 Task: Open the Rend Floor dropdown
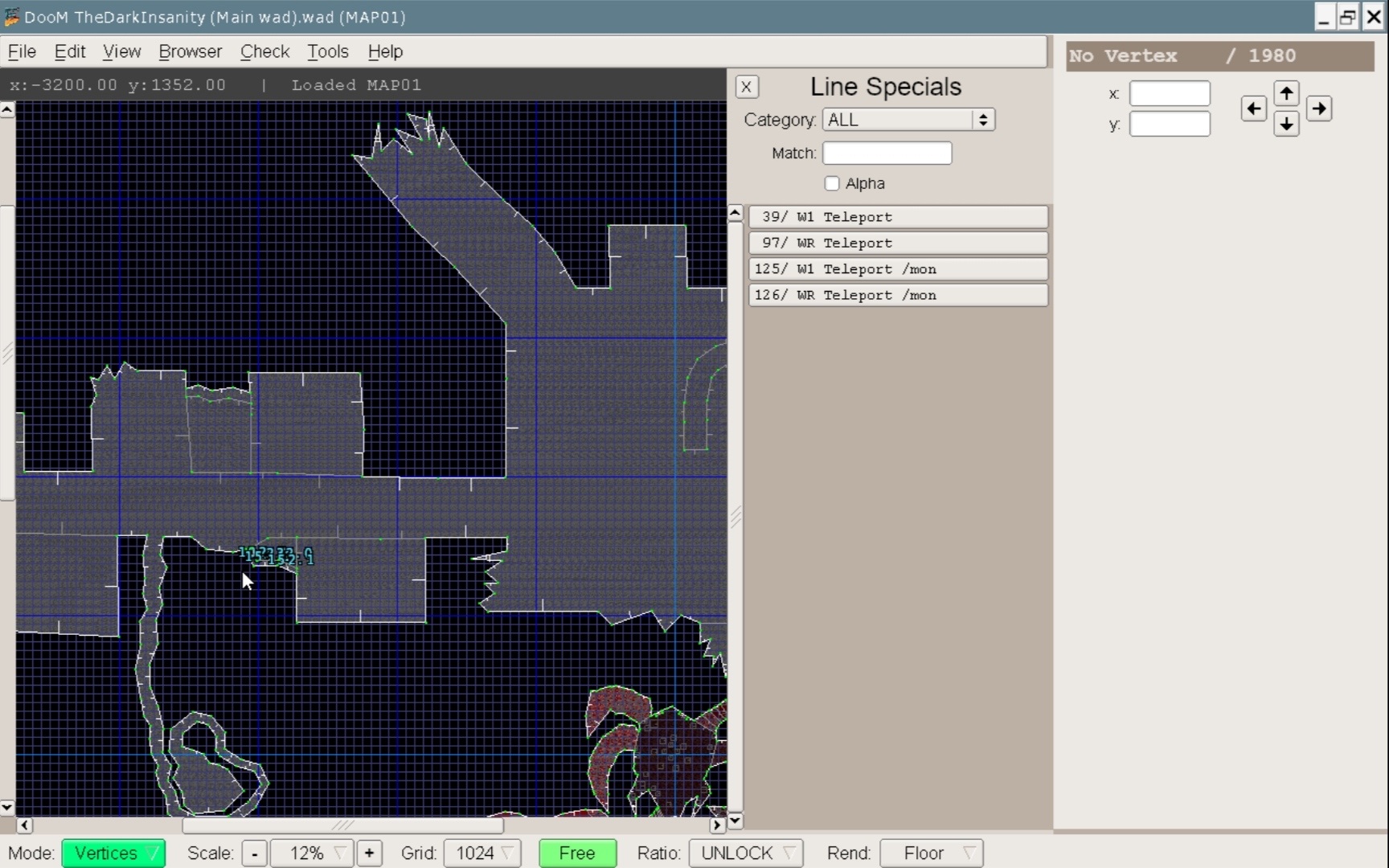coord(931,853)
